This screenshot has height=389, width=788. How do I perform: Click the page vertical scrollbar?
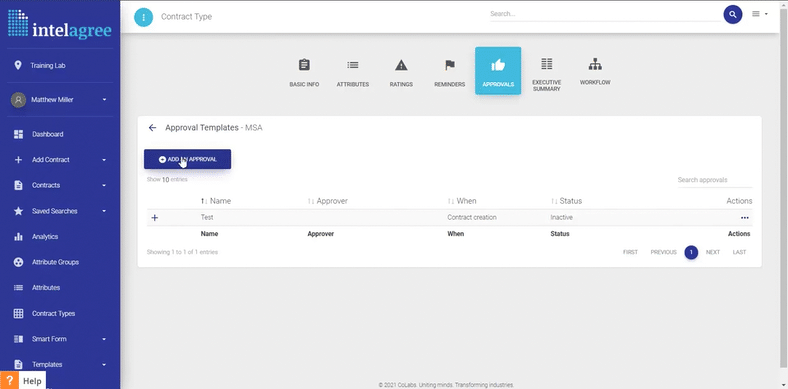pos(783,188)
